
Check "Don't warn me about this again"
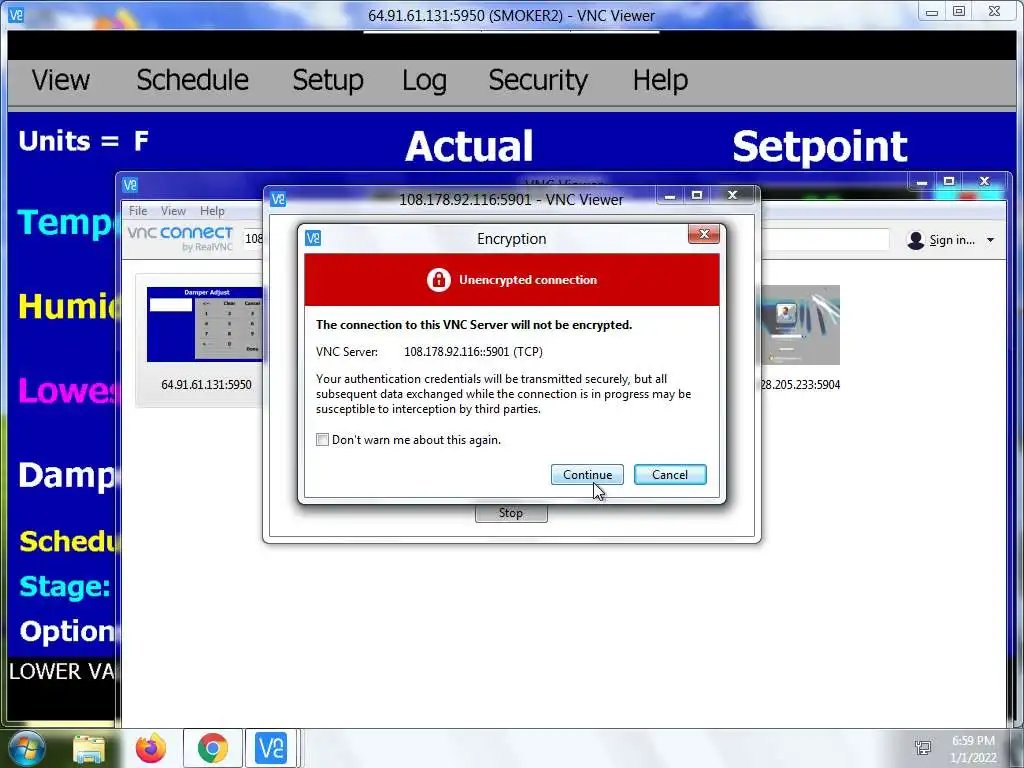323,440
